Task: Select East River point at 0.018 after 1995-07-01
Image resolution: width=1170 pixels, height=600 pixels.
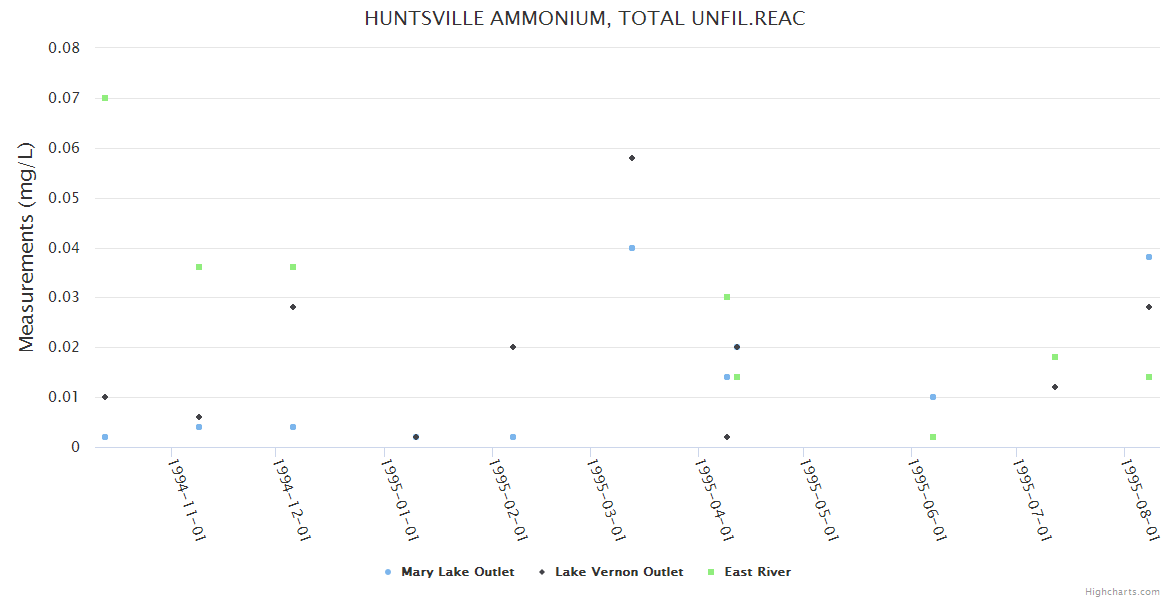Action: 1055,357
